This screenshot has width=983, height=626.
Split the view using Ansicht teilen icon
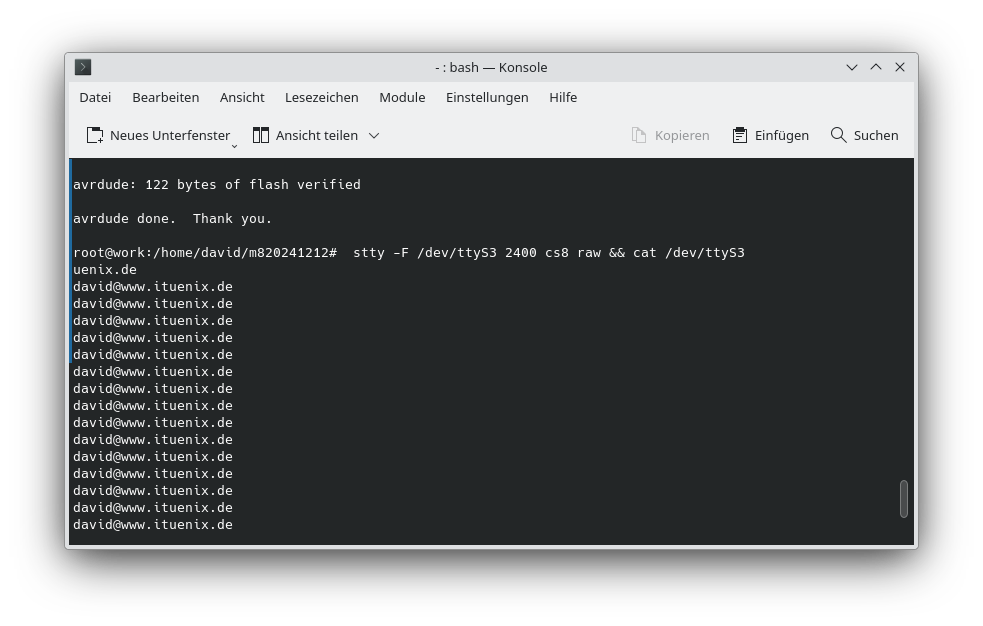[x=261, y=134]
